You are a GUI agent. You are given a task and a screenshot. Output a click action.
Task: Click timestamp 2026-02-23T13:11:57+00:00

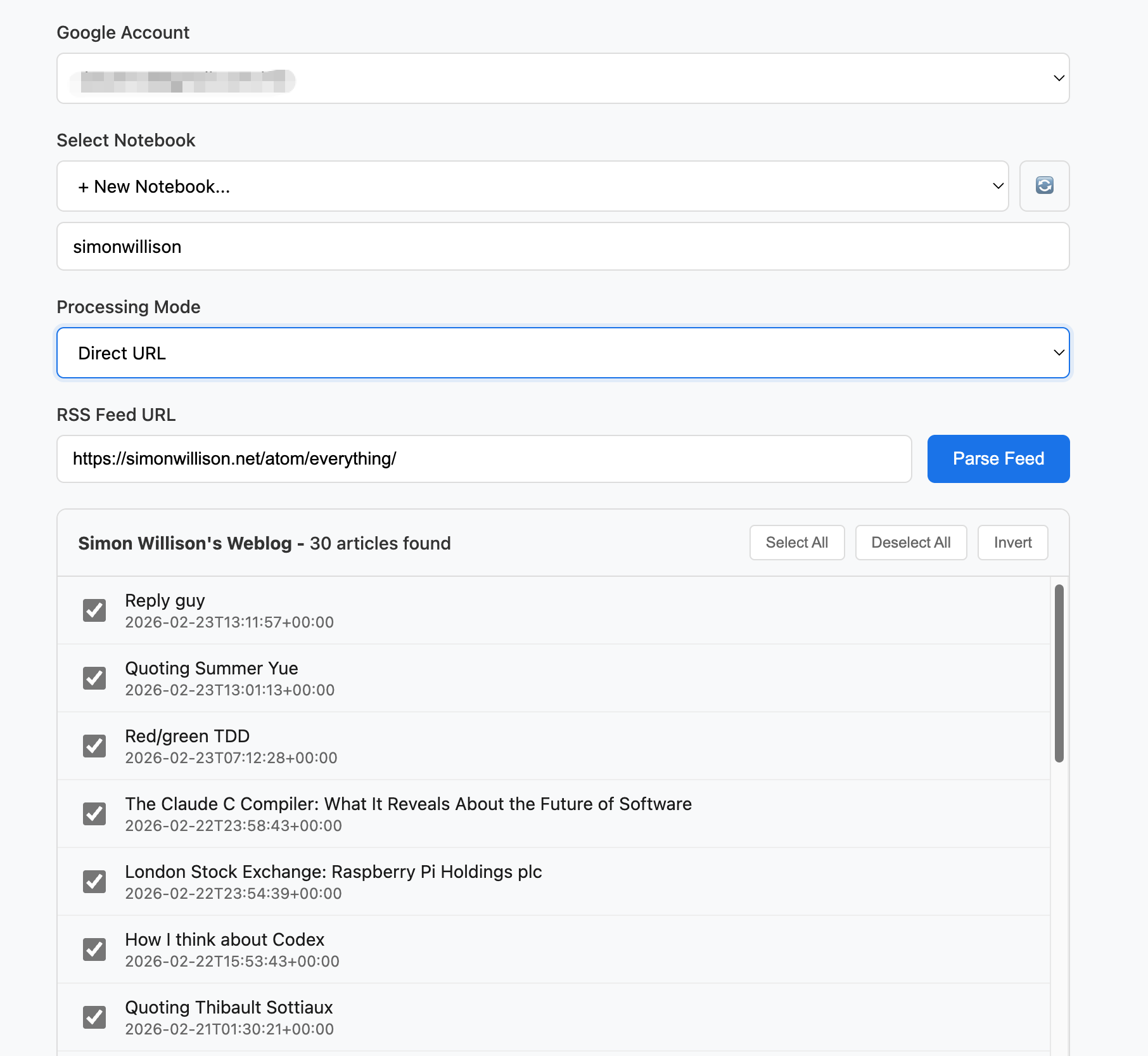[229, 622]
